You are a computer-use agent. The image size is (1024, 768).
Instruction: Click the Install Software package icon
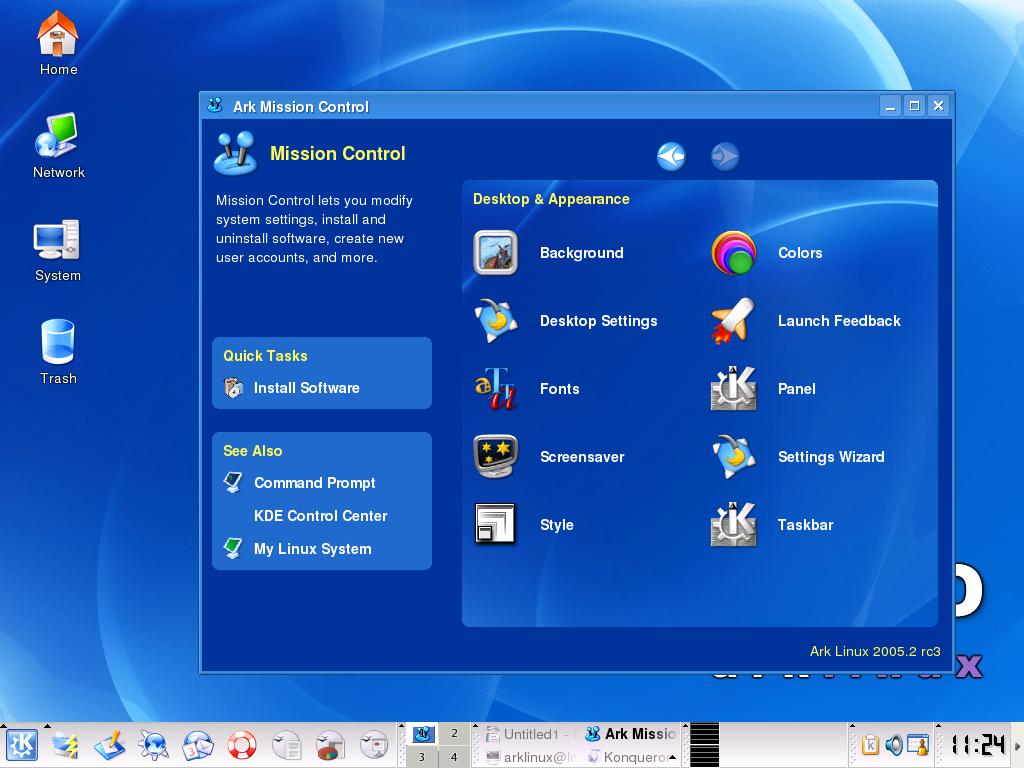coord(233,388)
